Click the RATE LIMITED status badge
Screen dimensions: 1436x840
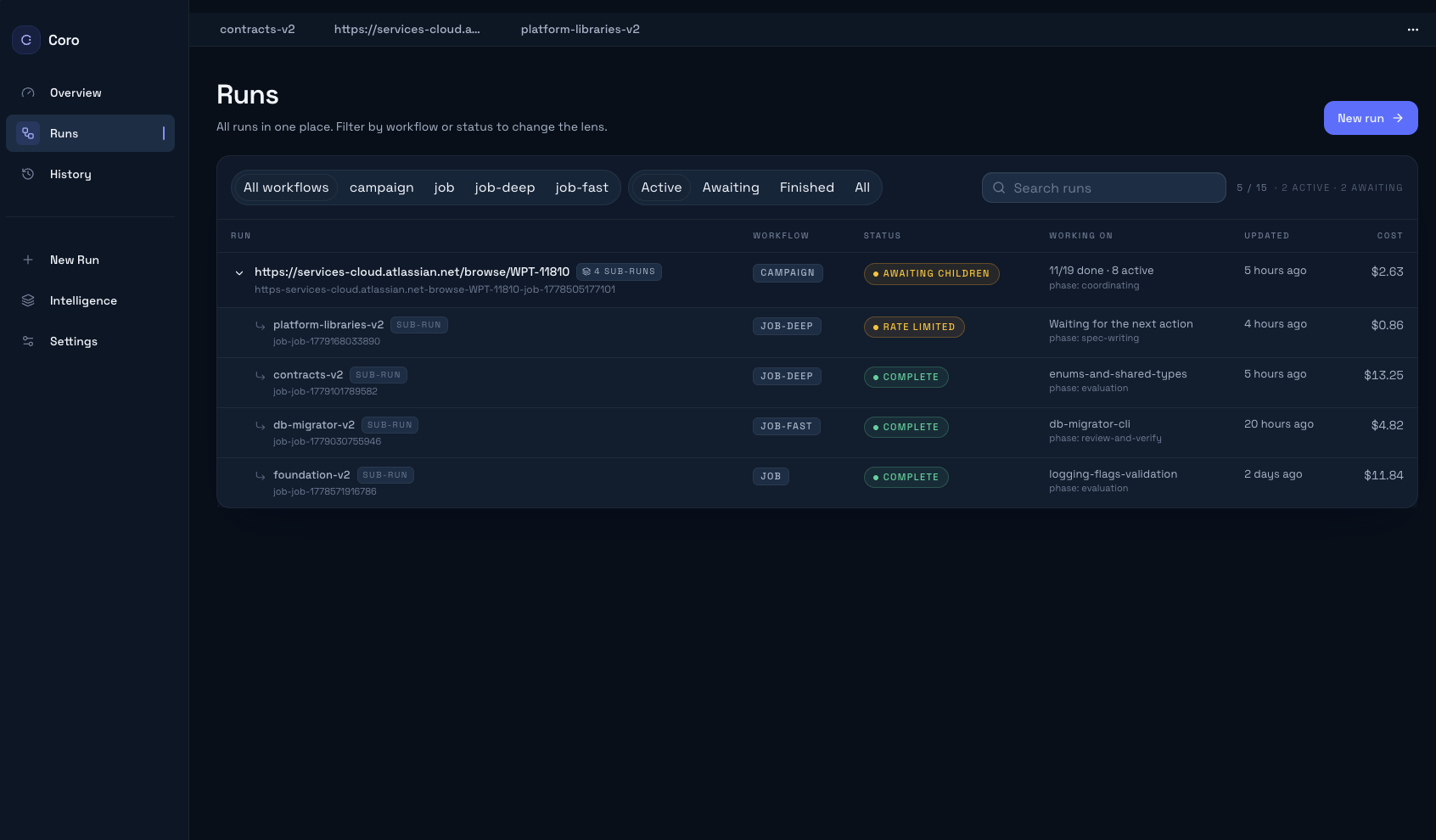pos(914,327)
